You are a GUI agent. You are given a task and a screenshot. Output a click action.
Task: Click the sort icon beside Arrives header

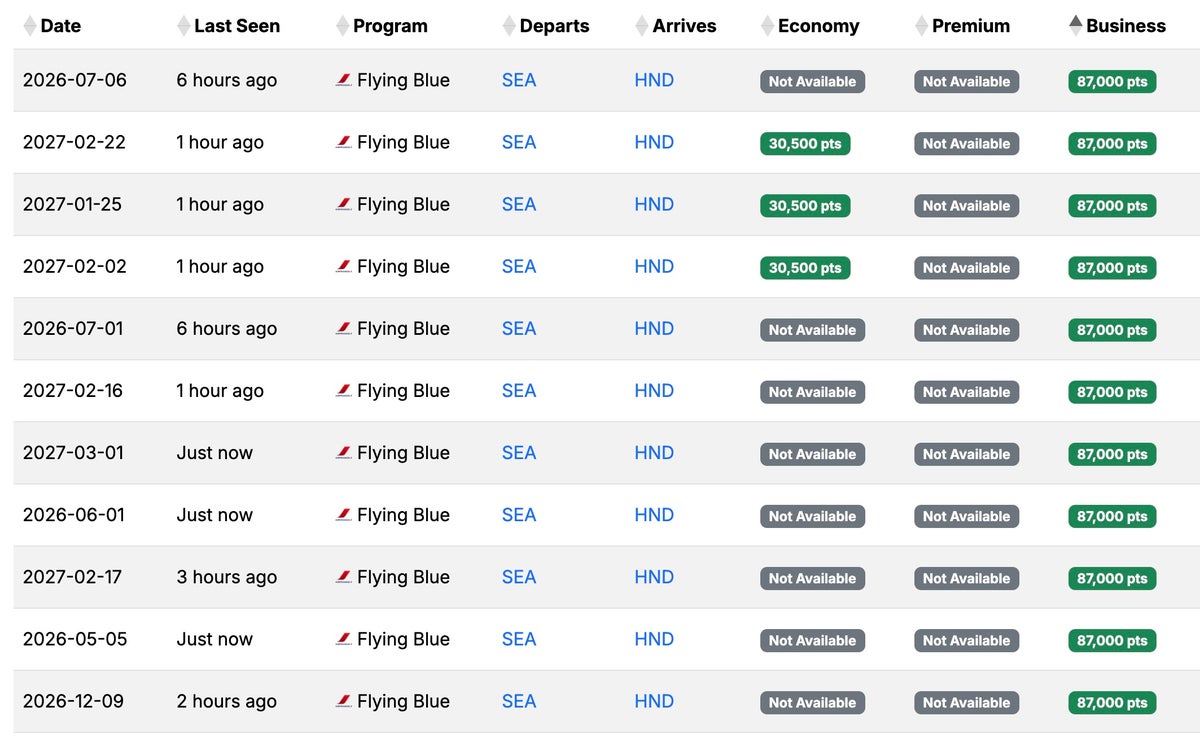[x=642, y=26]
